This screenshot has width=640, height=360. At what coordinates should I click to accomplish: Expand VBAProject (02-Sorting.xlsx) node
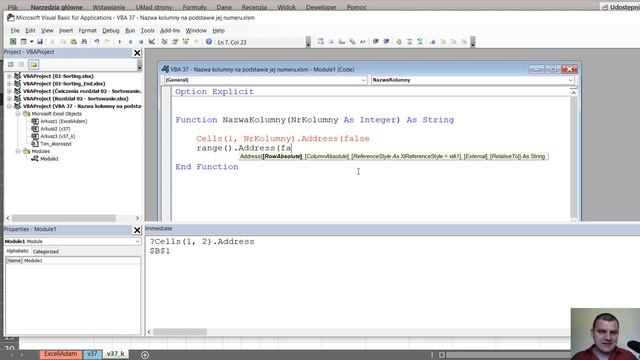pos(9,76)
